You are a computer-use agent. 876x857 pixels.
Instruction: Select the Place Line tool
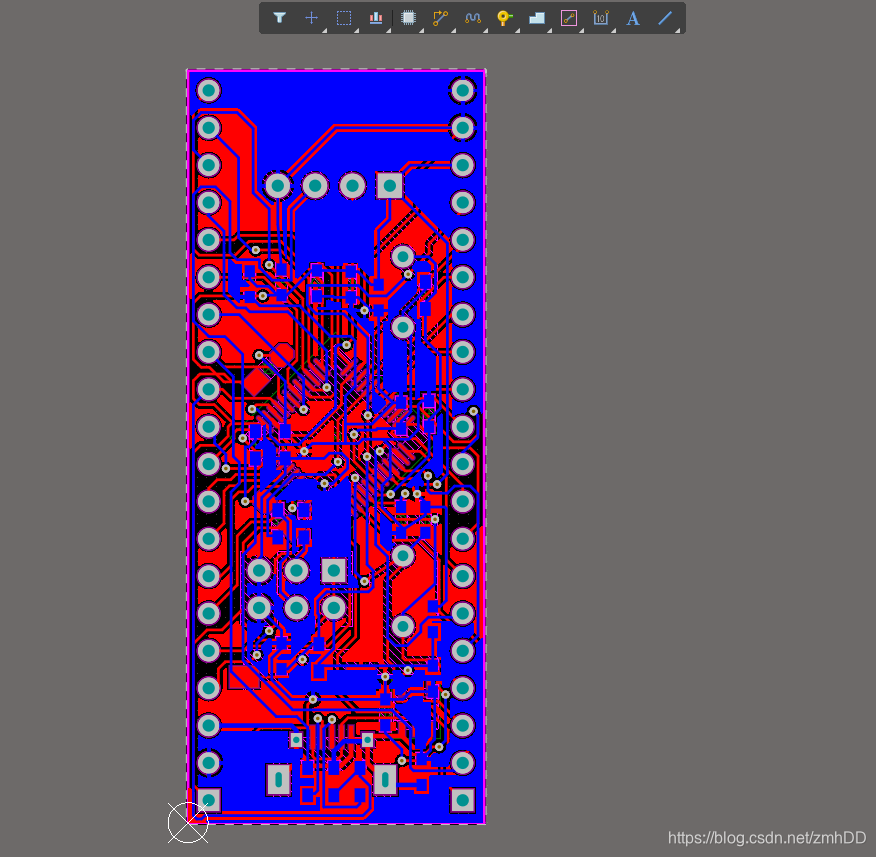point(665,17)
